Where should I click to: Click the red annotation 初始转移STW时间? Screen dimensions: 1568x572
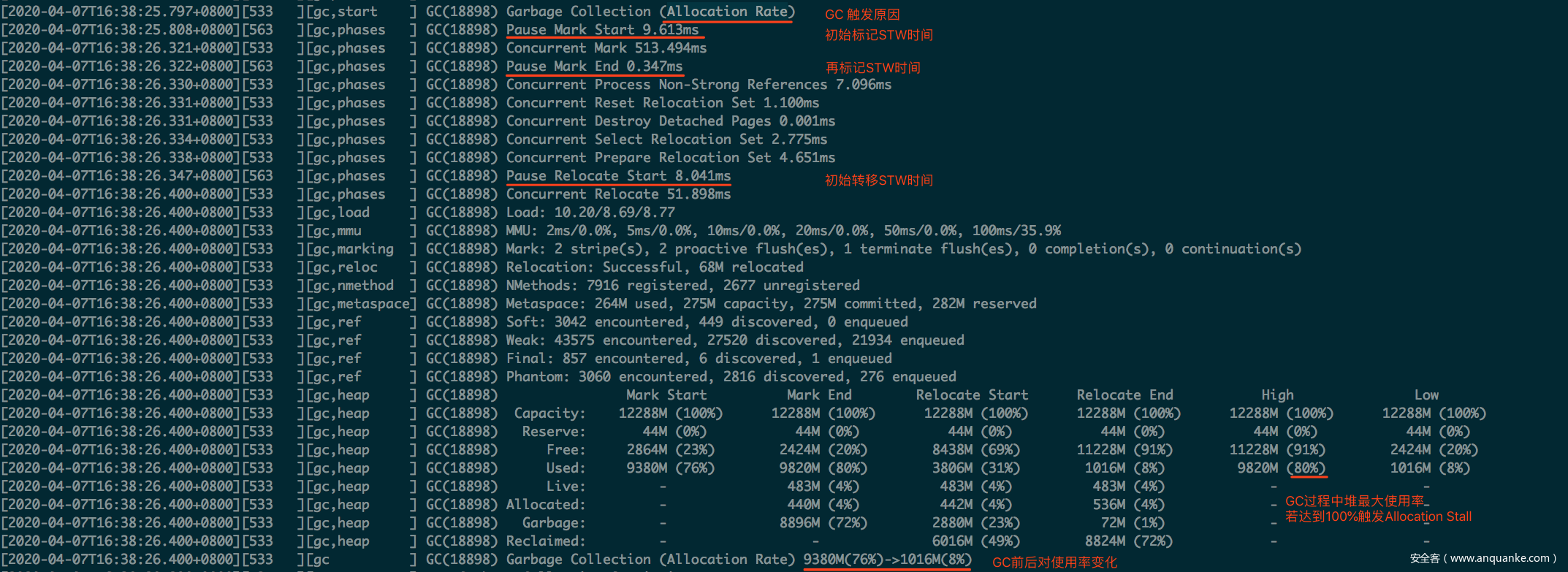pos(878,180)
